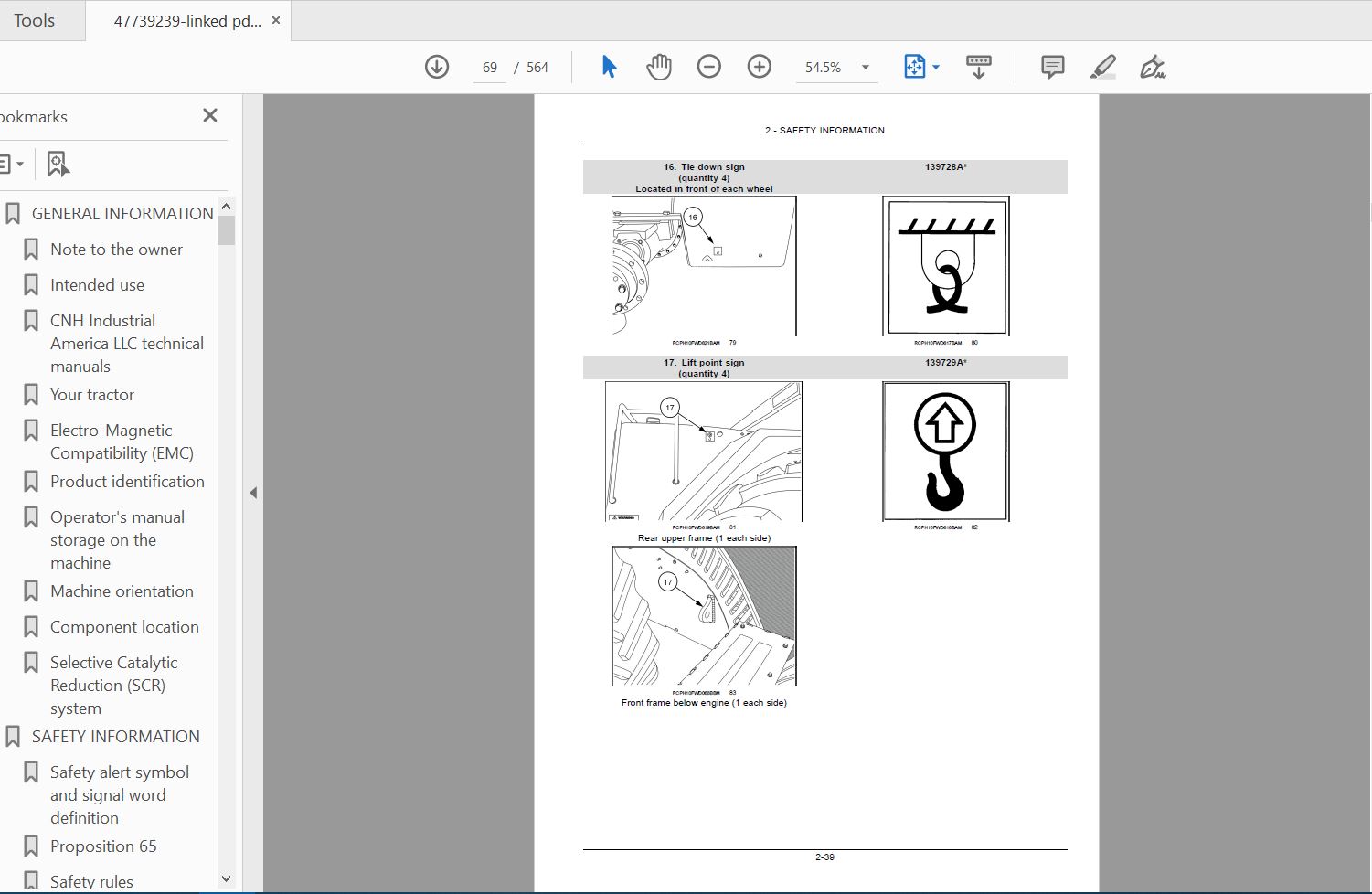1372x894 pixels.
Task: Close the 47739239-linked pdf document tab
Action: coord(276,20)
